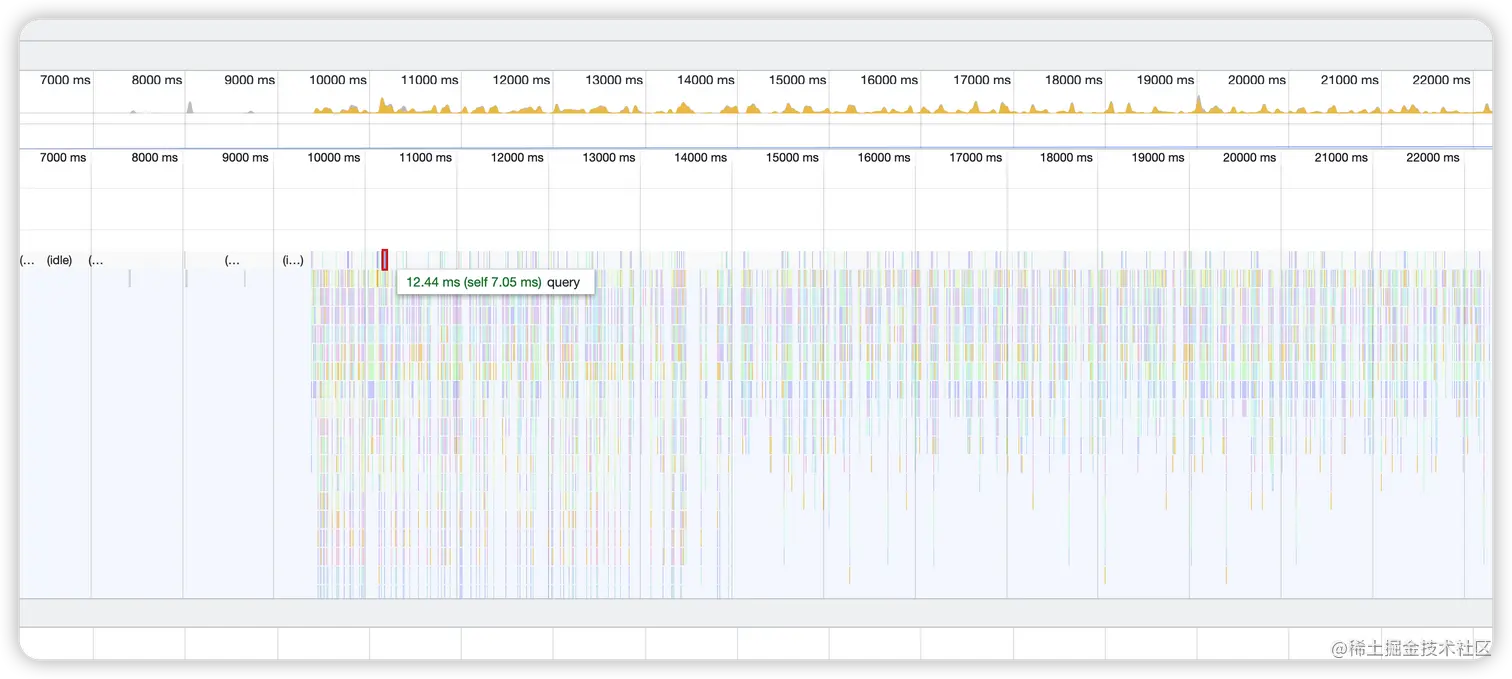Click the 13000 ms label in flame chart ruler
Image resolution: width=1512 pixels, height=679 pixels.
click(x=608, y=157)
